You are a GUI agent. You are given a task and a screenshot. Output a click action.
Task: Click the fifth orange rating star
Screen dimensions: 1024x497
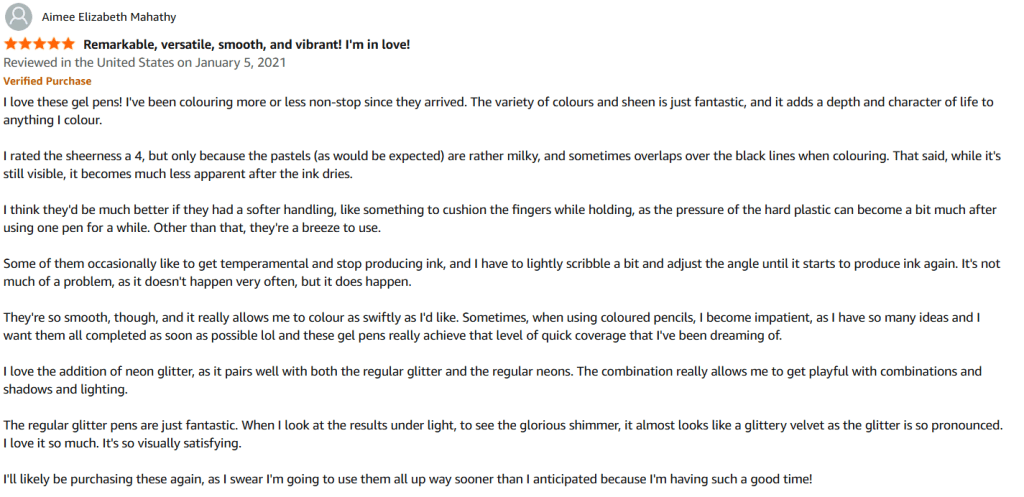67,44
